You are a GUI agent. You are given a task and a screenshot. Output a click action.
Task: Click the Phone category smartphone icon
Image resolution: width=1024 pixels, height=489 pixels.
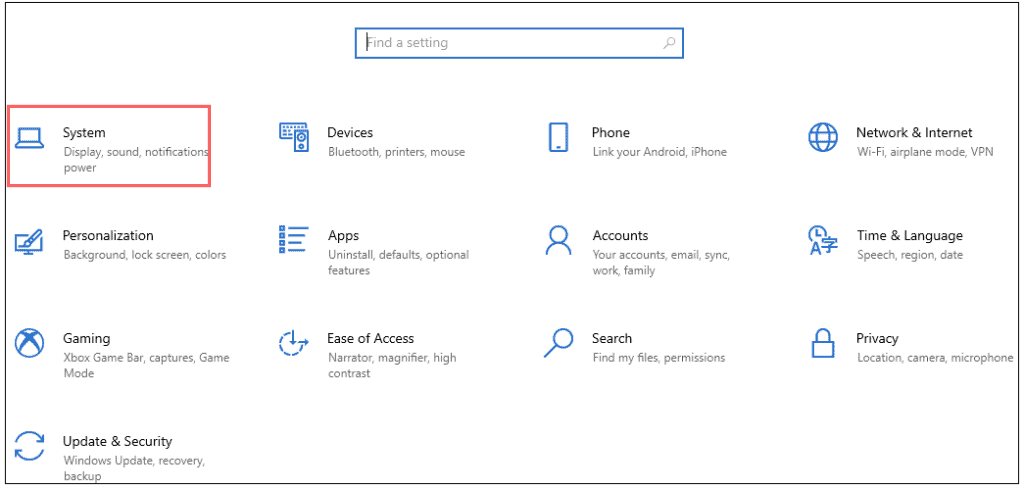pos(558,138)
